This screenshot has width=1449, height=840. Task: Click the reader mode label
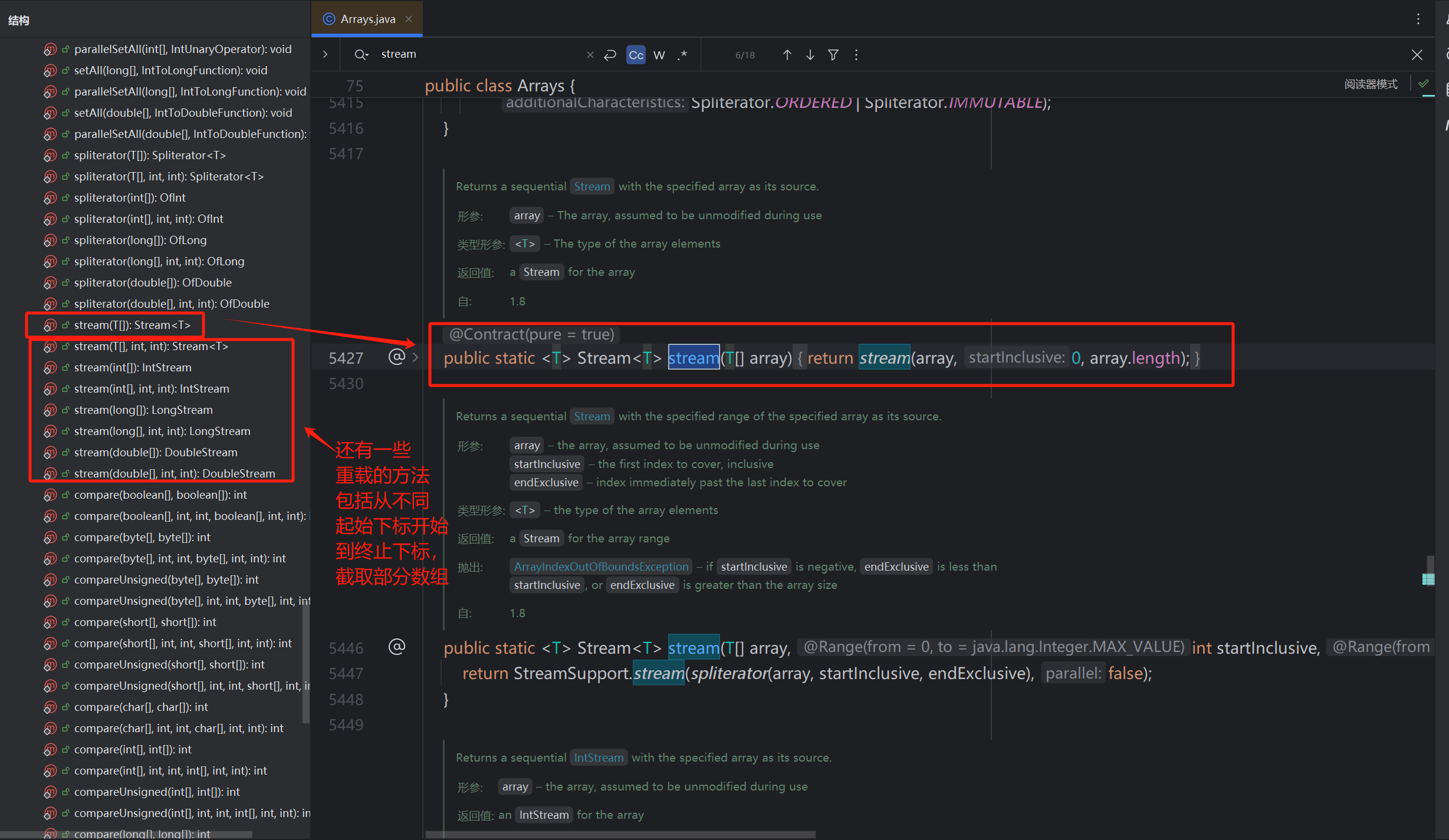[x=1371, y=84]
